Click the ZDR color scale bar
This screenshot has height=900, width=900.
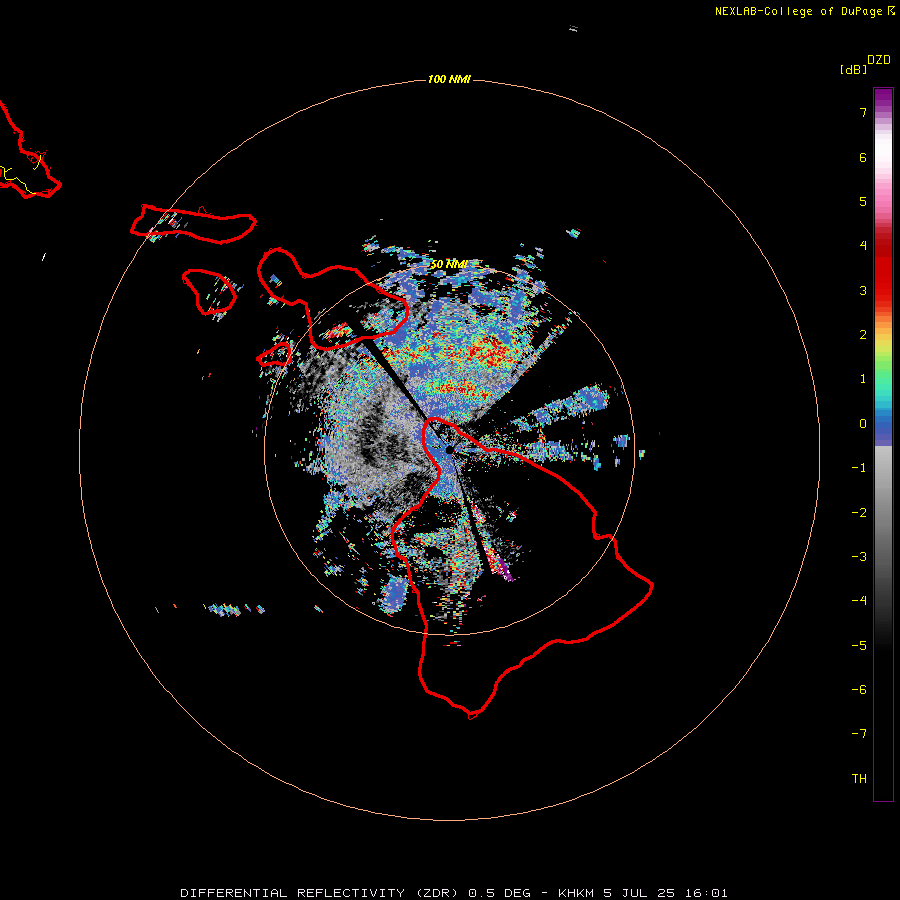click(883, 444)
